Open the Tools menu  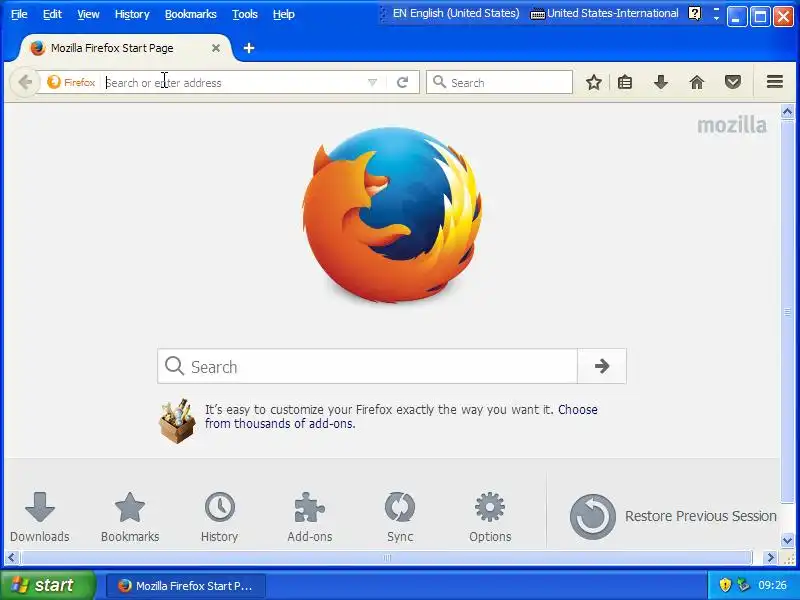point(245,14)
